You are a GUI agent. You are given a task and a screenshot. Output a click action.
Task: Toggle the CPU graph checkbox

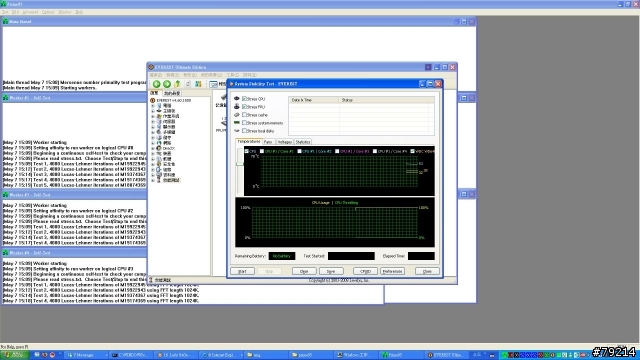pyautogui.click(x=247, y=151)
